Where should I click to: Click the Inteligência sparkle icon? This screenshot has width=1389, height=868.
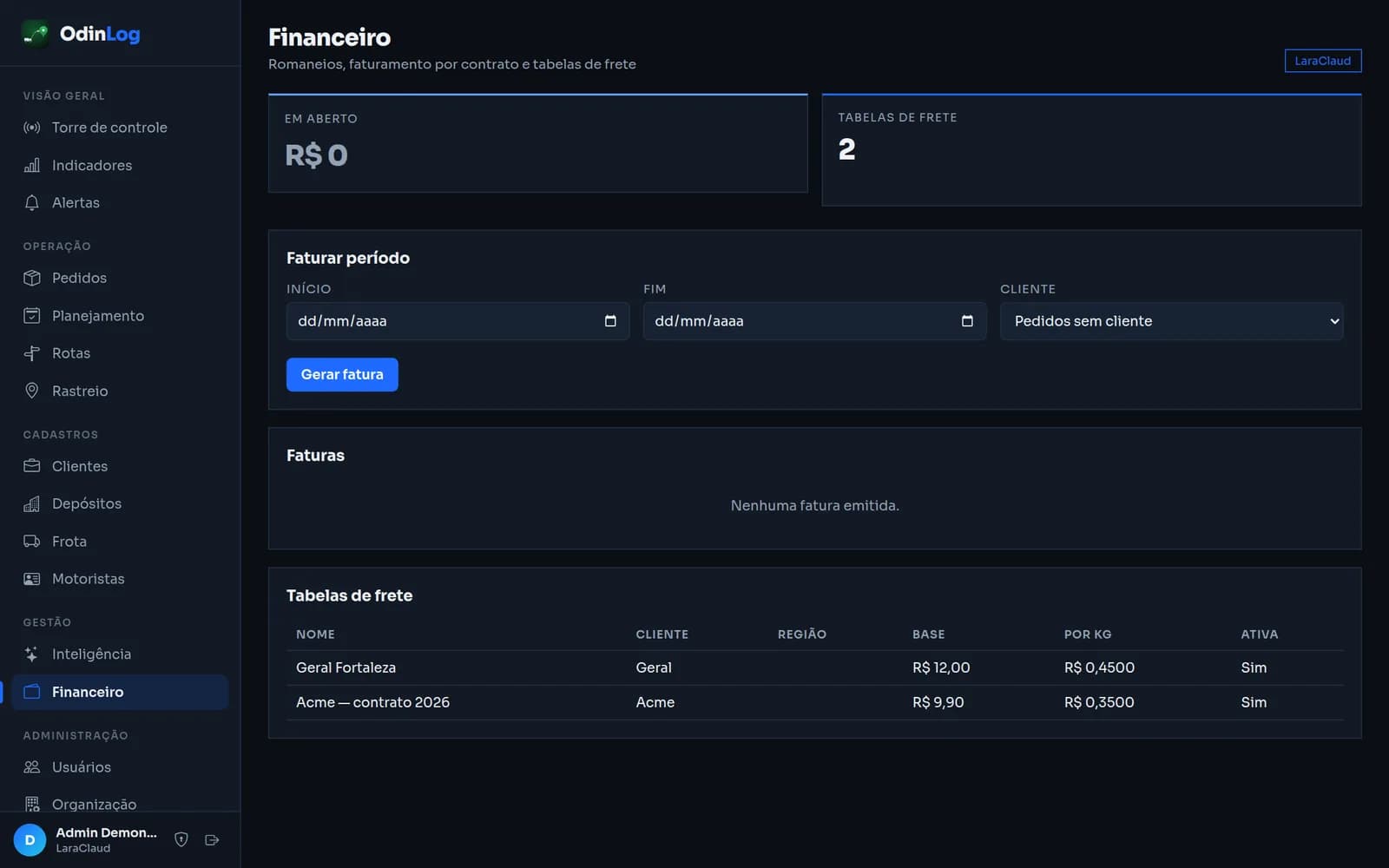[32, 654]
